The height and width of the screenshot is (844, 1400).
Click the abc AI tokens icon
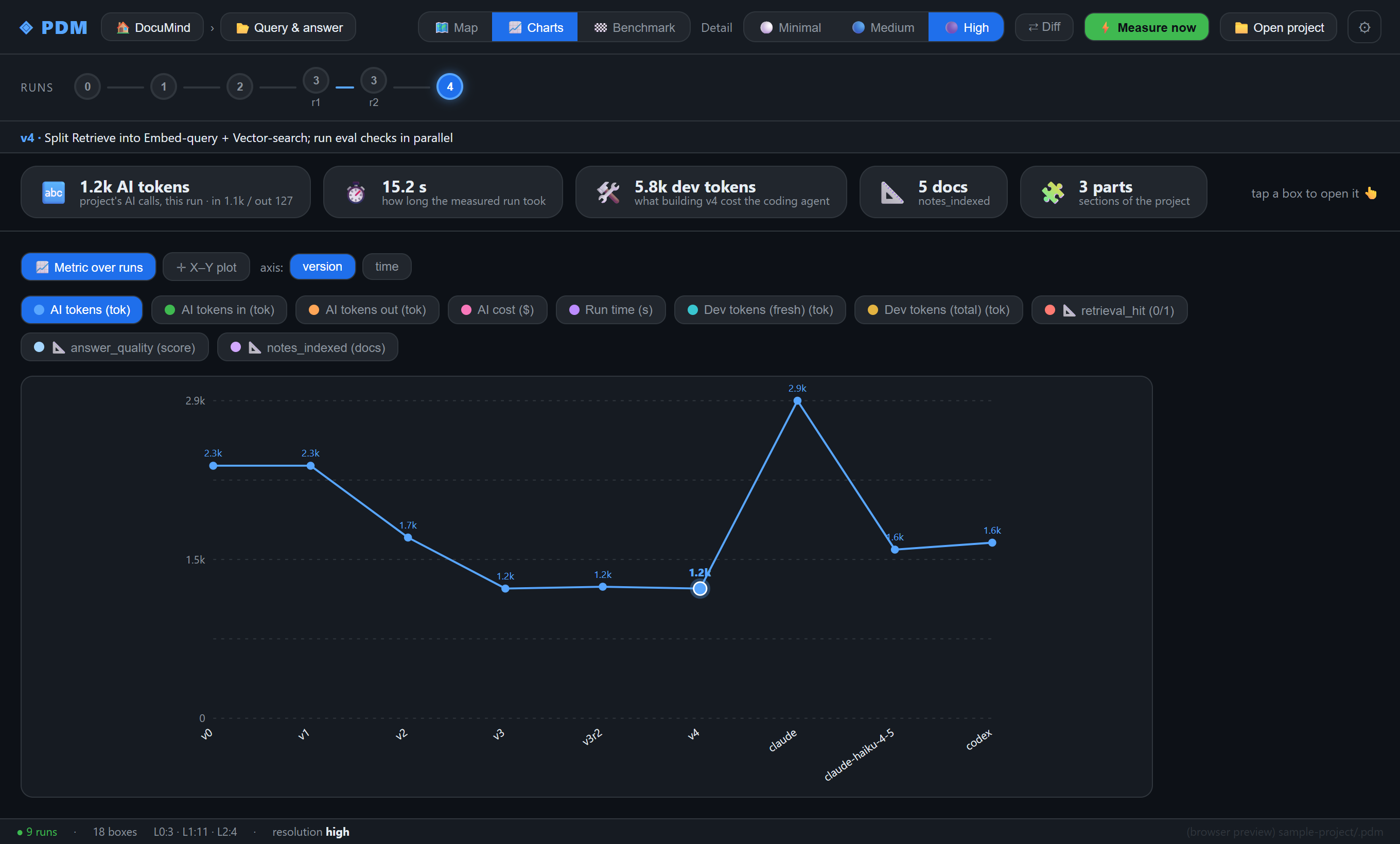point(54,192)
